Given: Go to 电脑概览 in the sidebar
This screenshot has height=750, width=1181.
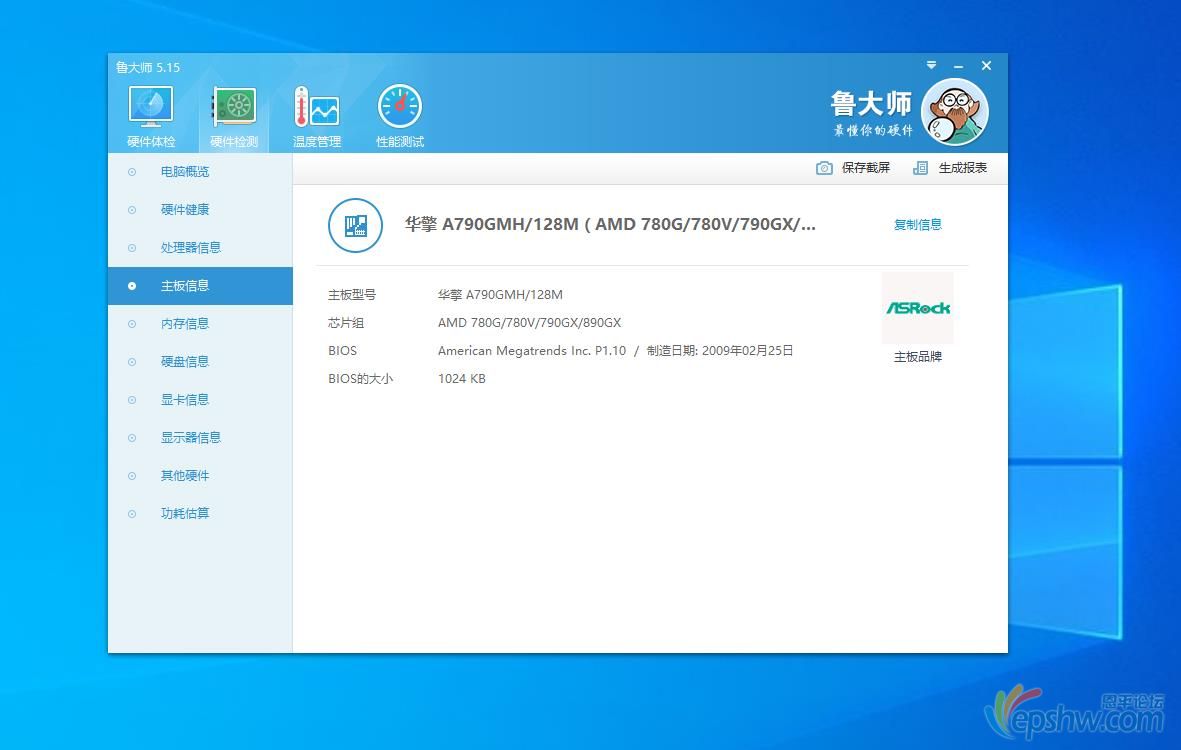Looking at the screenshot, I should 200,172.
